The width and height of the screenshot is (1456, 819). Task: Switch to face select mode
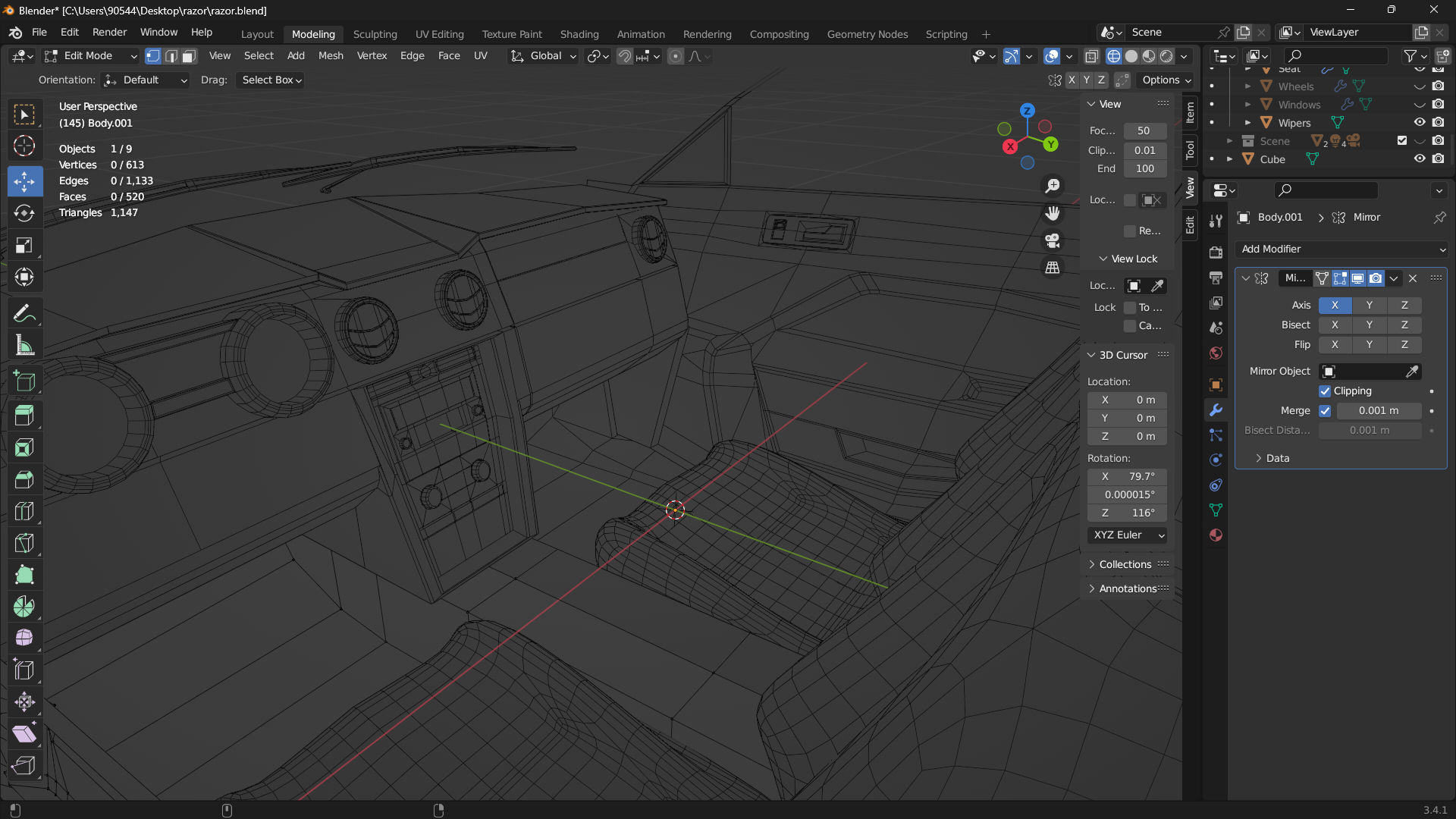click(189, 56)
